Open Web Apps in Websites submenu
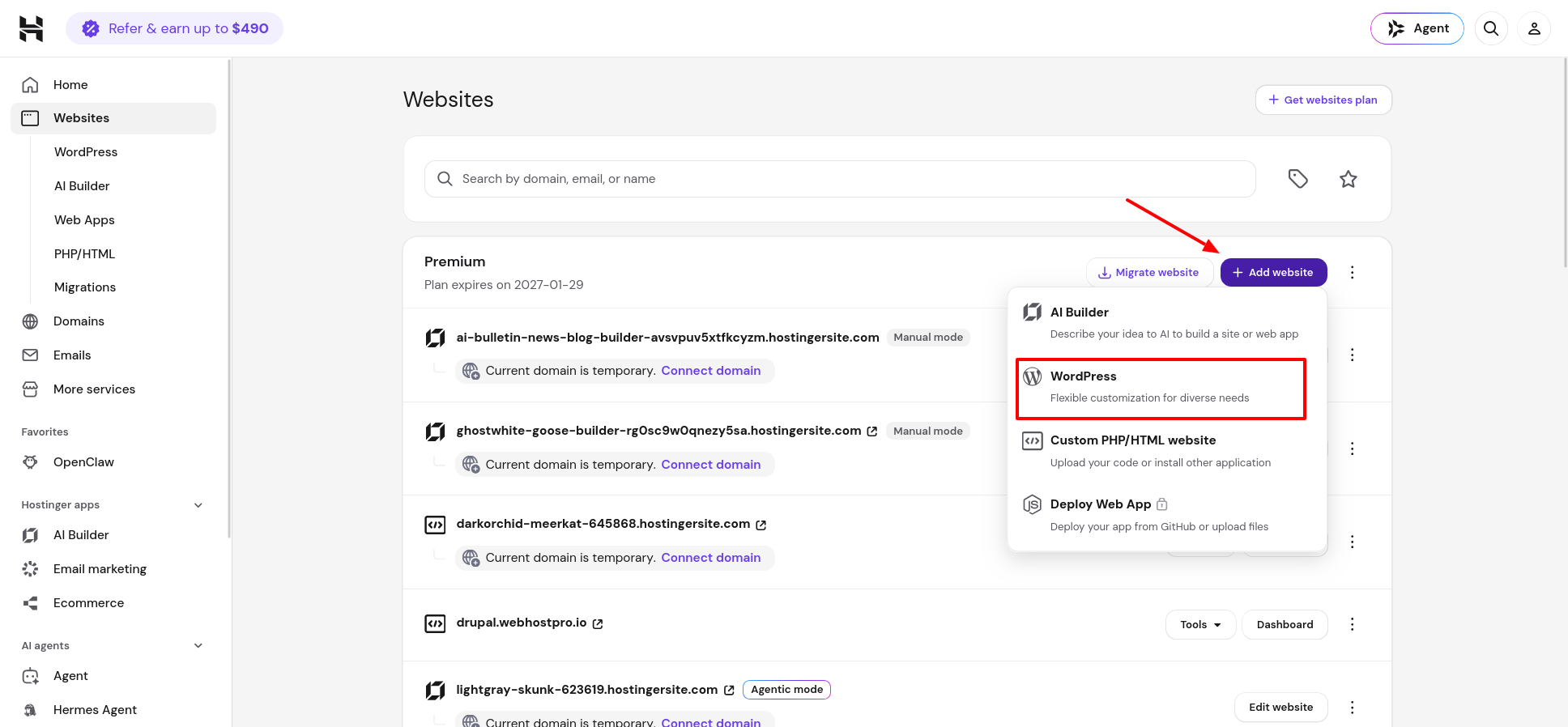The image size is (1568, 727). [84, 220]
